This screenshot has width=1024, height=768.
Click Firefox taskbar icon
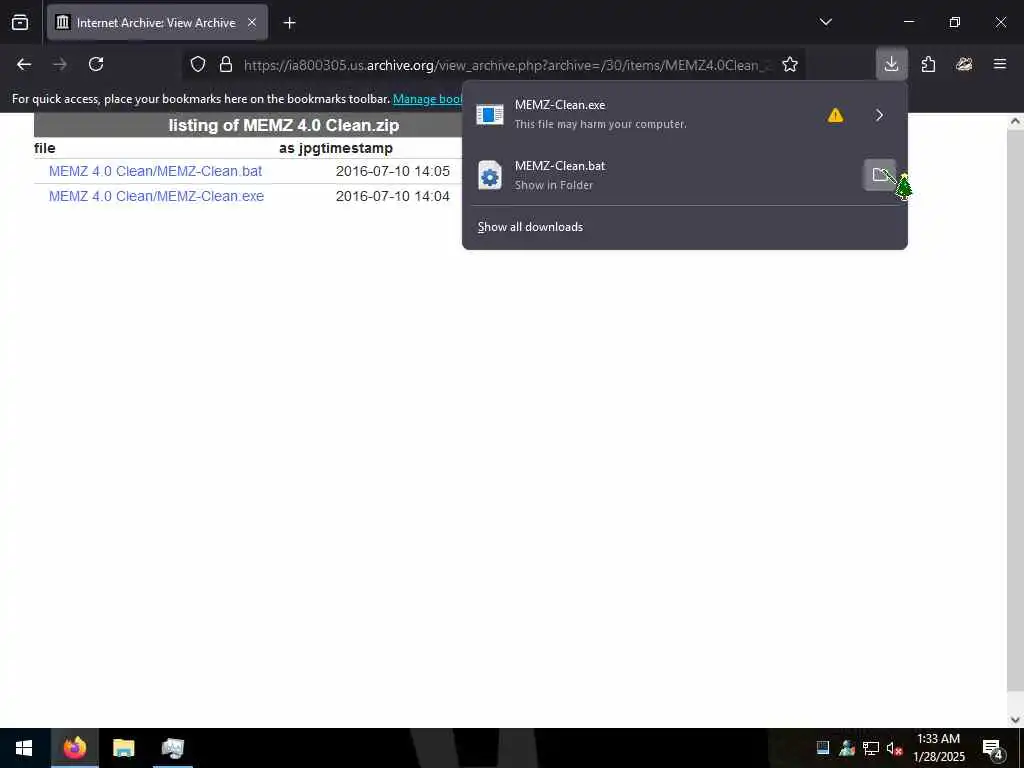[74, 748]
